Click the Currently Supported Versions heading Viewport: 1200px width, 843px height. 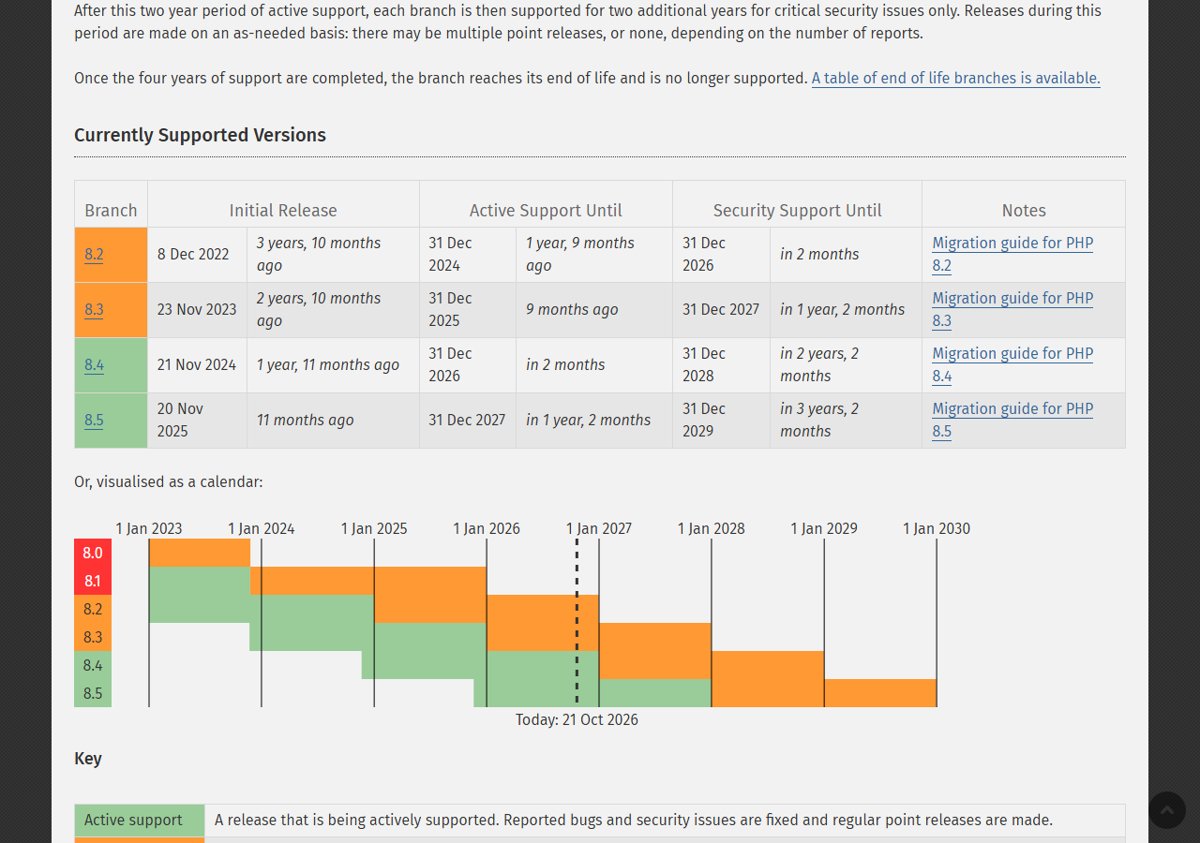pos(200,135)
